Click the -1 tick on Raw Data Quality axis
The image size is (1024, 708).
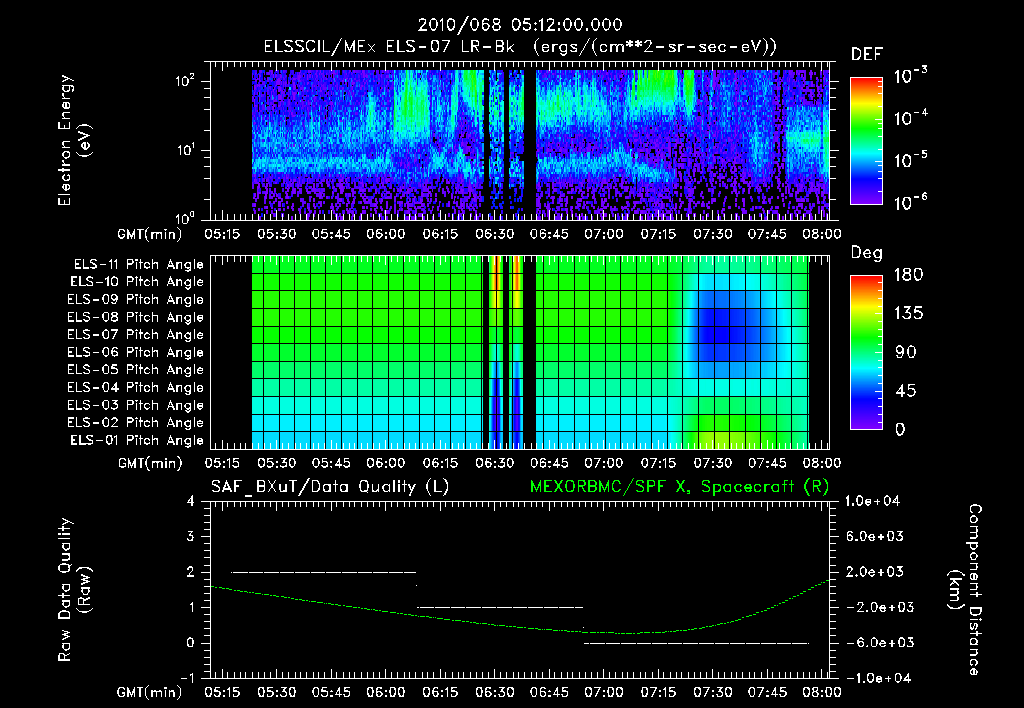[187, 678]
